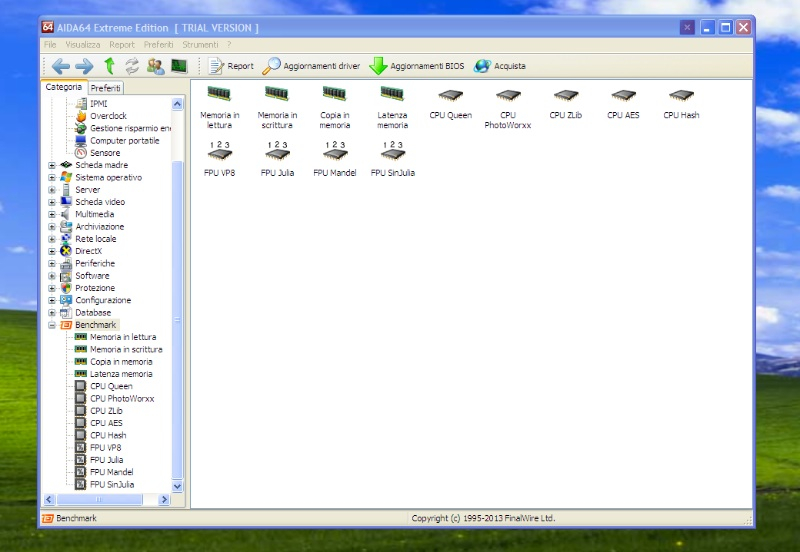Screen dimensions: 800x552
Task: Open the Latenza memoria benchmark icon
Action: (x=392, y=93)
